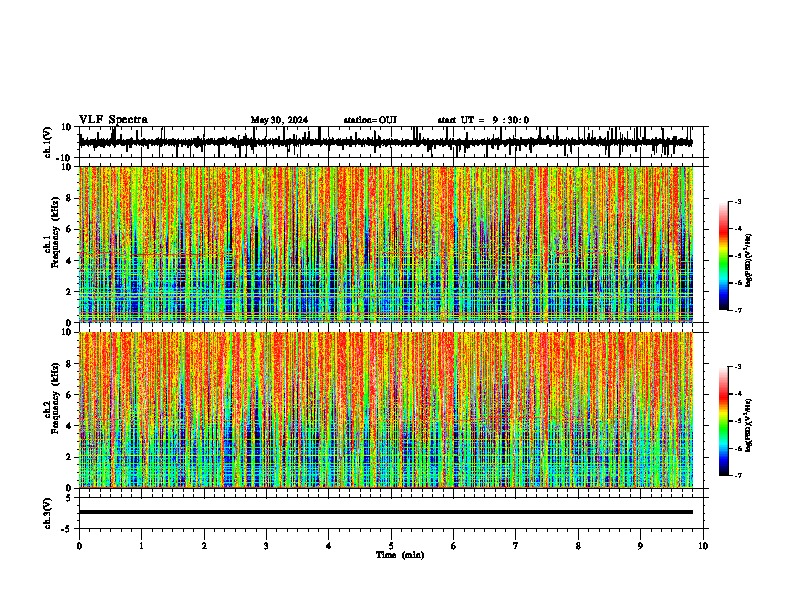Click the ch.1 colorbar 'log(PSD)' label

pos(749,261)
